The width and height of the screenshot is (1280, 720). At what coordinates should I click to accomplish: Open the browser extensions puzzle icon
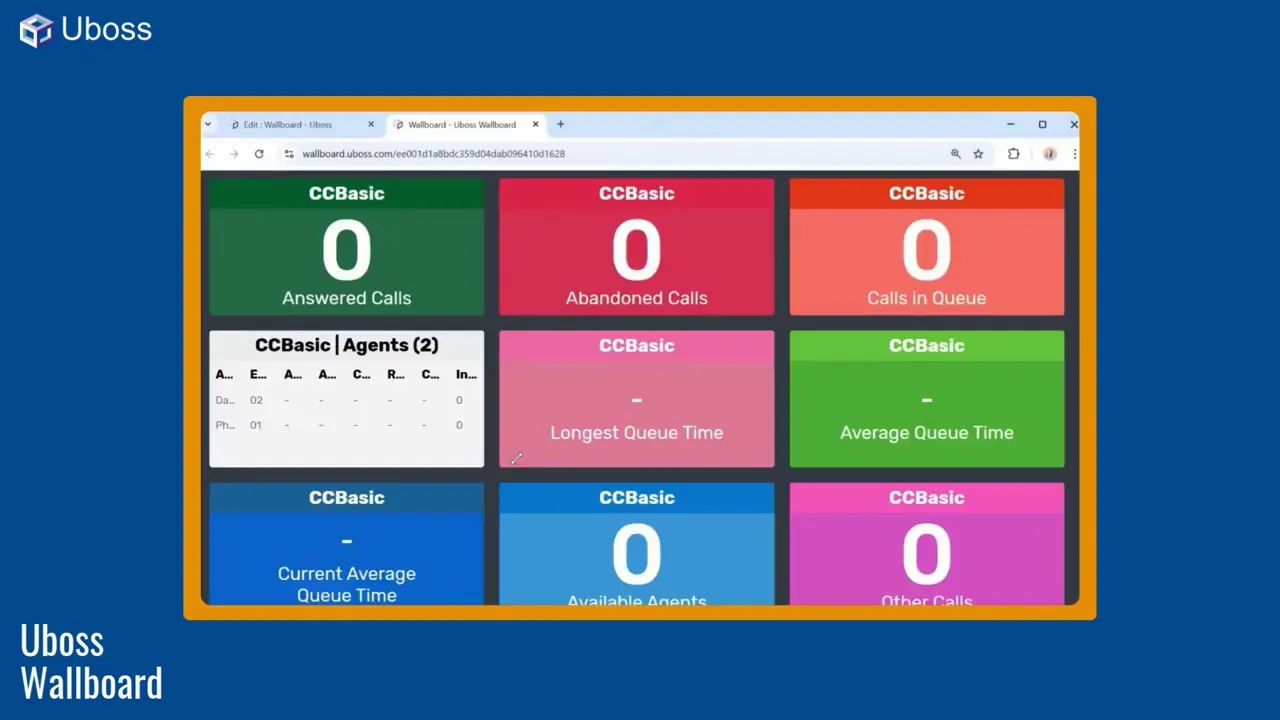coord(1013,154)
